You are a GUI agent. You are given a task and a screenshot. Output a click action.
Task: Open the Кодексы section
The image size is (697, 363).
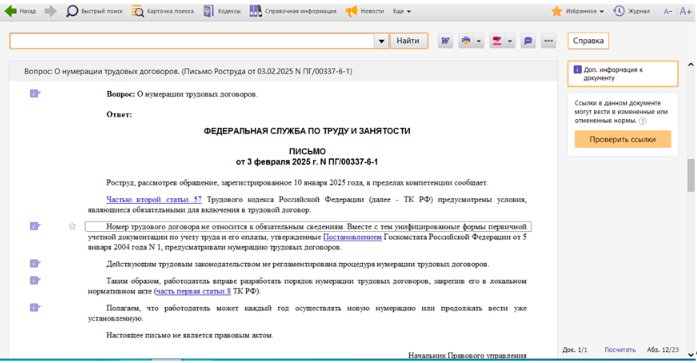click(222, 11)
